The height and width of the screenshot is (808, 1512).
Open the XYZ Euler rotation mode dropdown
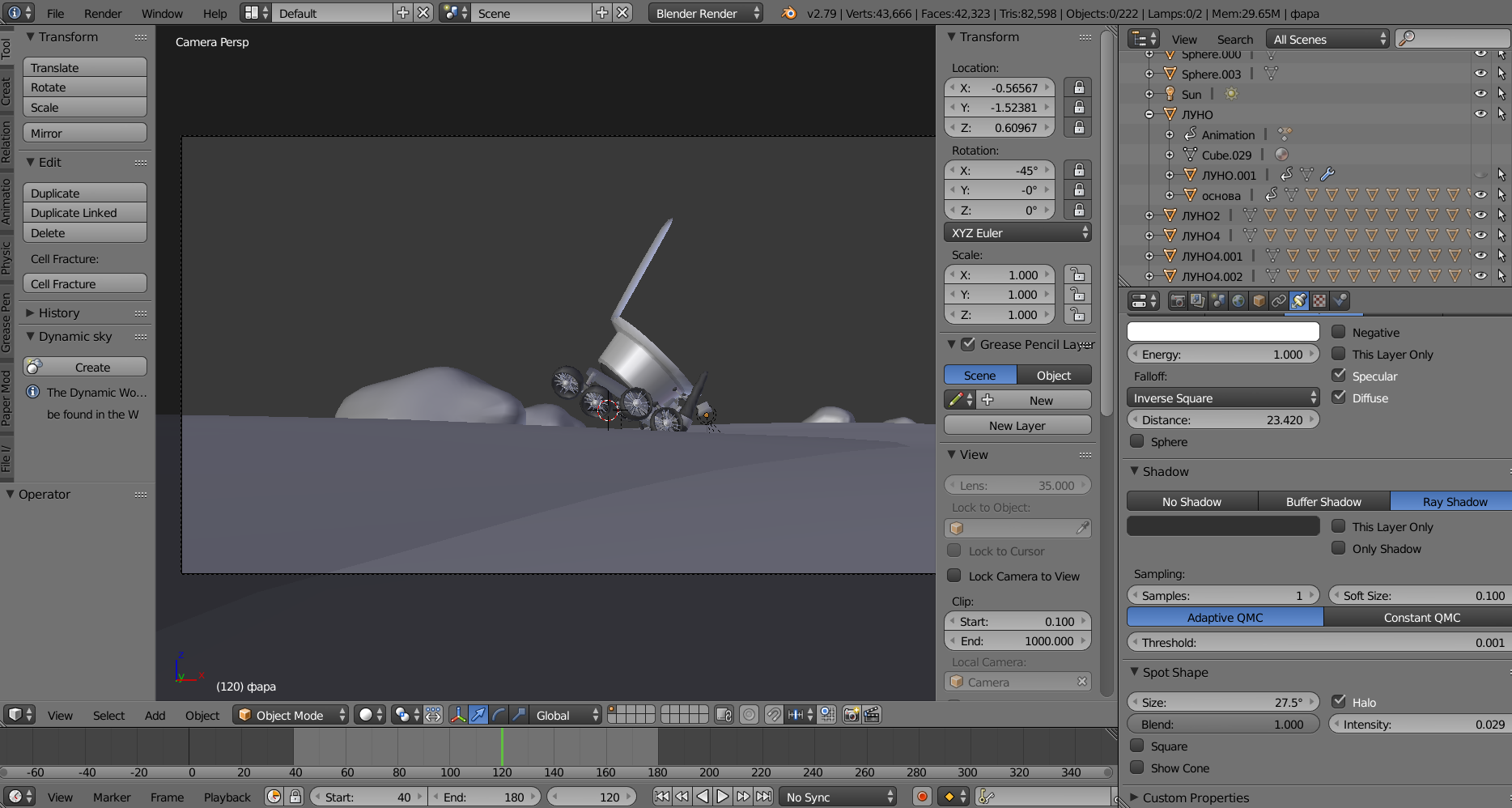pyautogui.click(x=1017, y=232)
